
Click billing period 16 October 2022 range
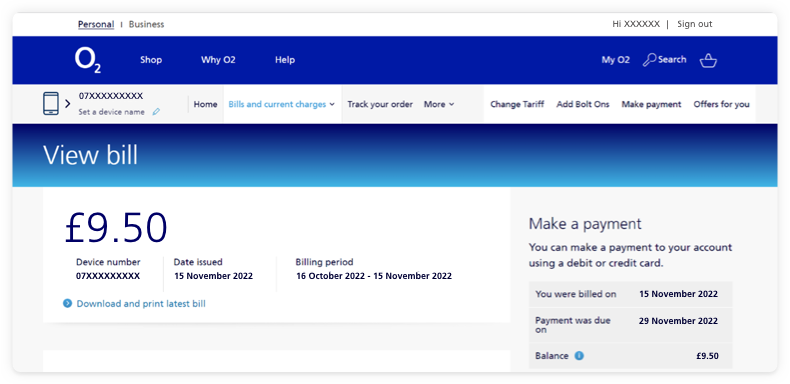click(x=374, y=276)
